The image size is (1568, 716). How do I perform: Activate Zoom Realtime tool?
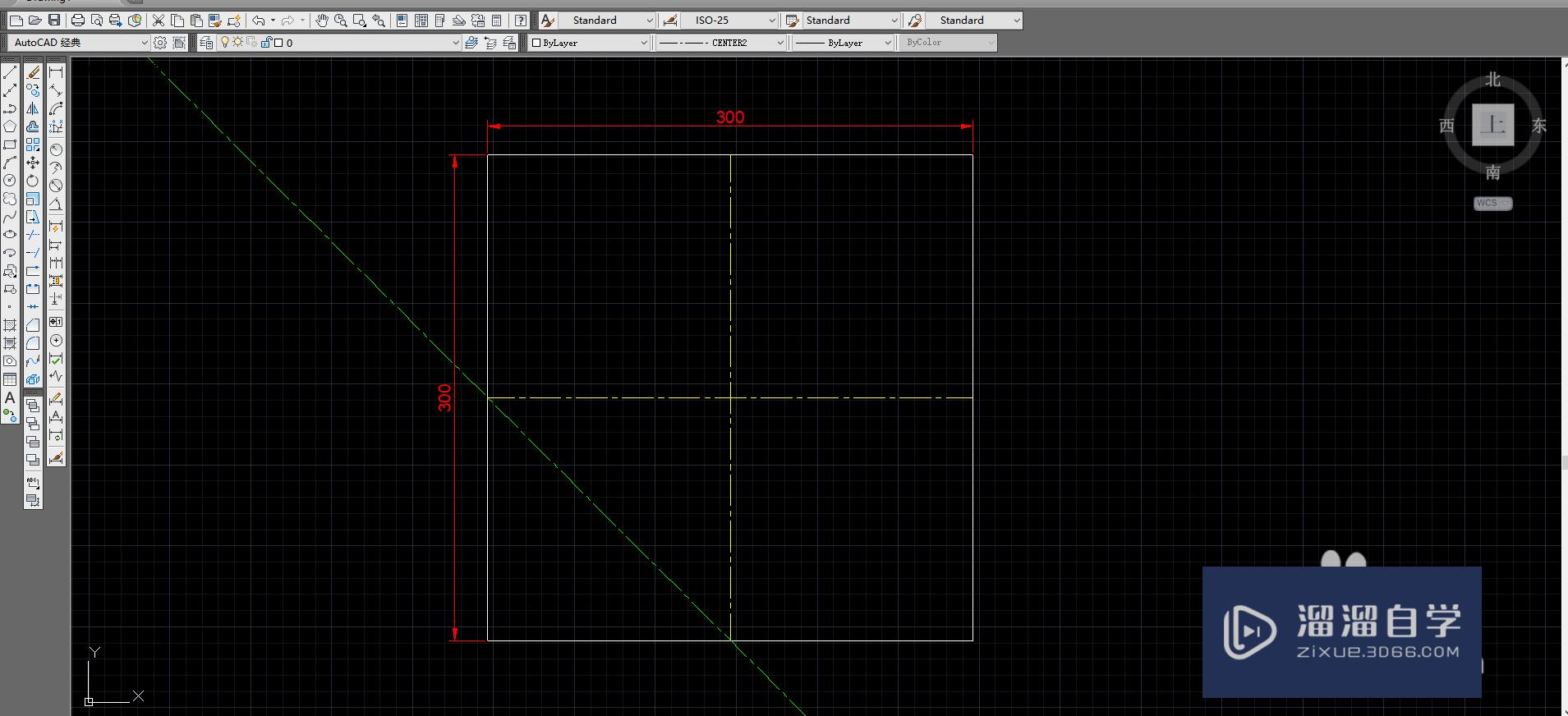click(341, 21)
